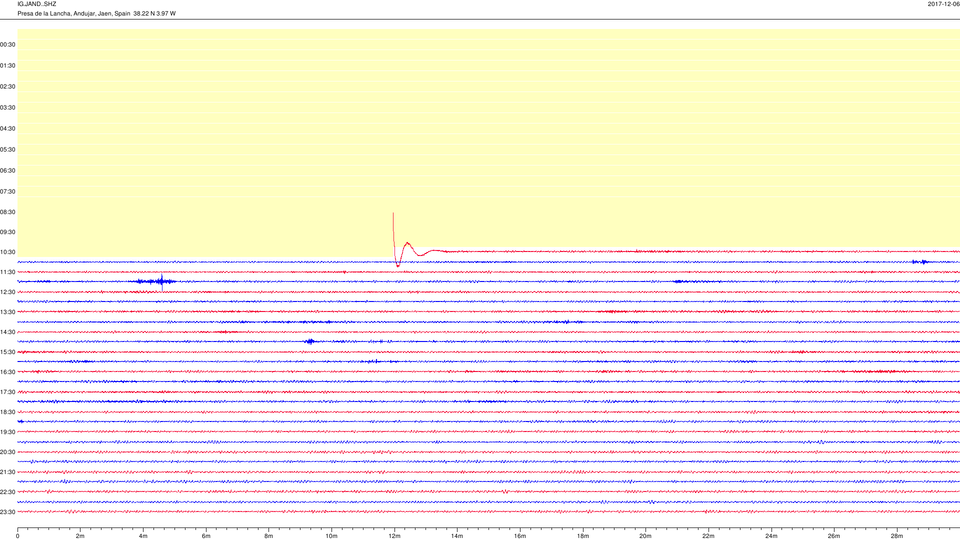Click the 4m tick label on the axis
This screenshot has width=960, height=540.
pyautogui.click(x=143, y=536)
